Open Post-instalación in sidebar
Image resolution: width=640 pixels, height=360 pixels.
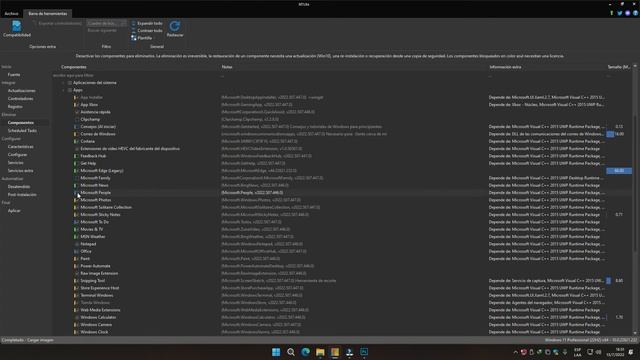tap(22, 195)
